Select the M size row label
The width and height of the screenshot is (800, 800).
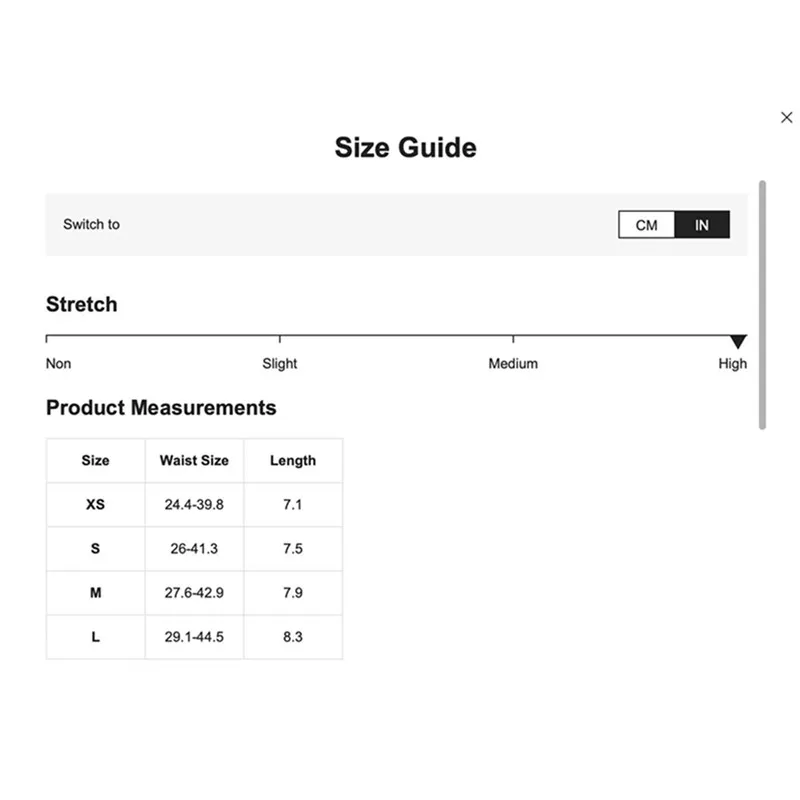pyautogui.click(x=96, y=593)
